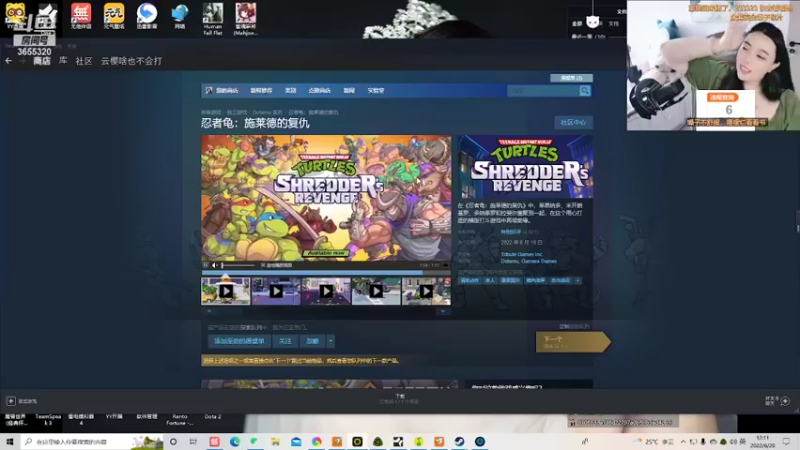800x450 pixels.
Task: Open the Tribute Games Inc. developer link
Action: (x=521, y=254)
